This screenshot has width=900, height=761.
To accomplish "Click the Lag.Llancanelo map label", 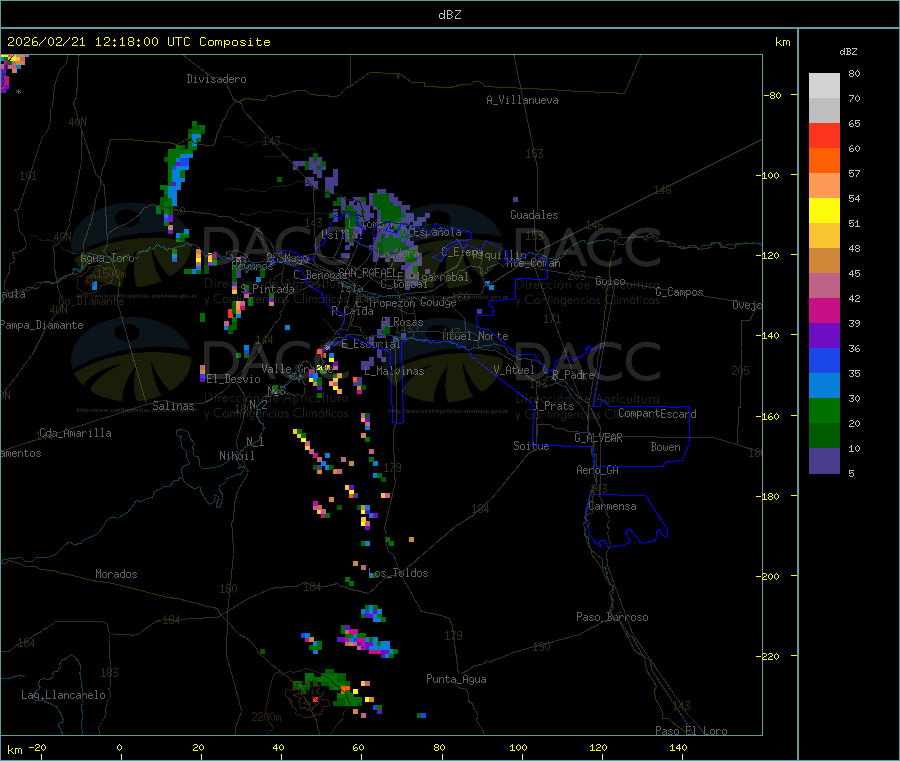I will coord(63,695).
